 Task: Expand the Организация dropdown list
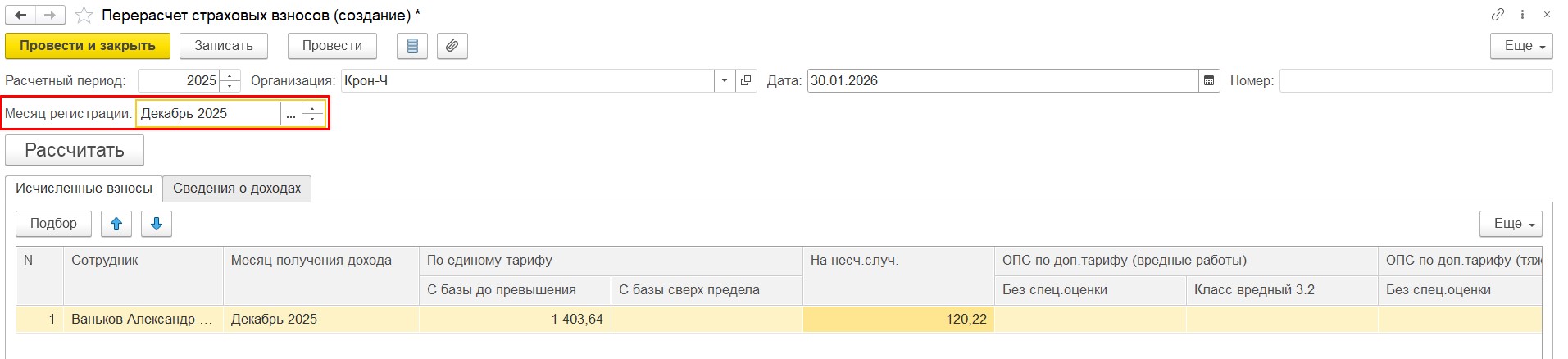tap(725, 80)
